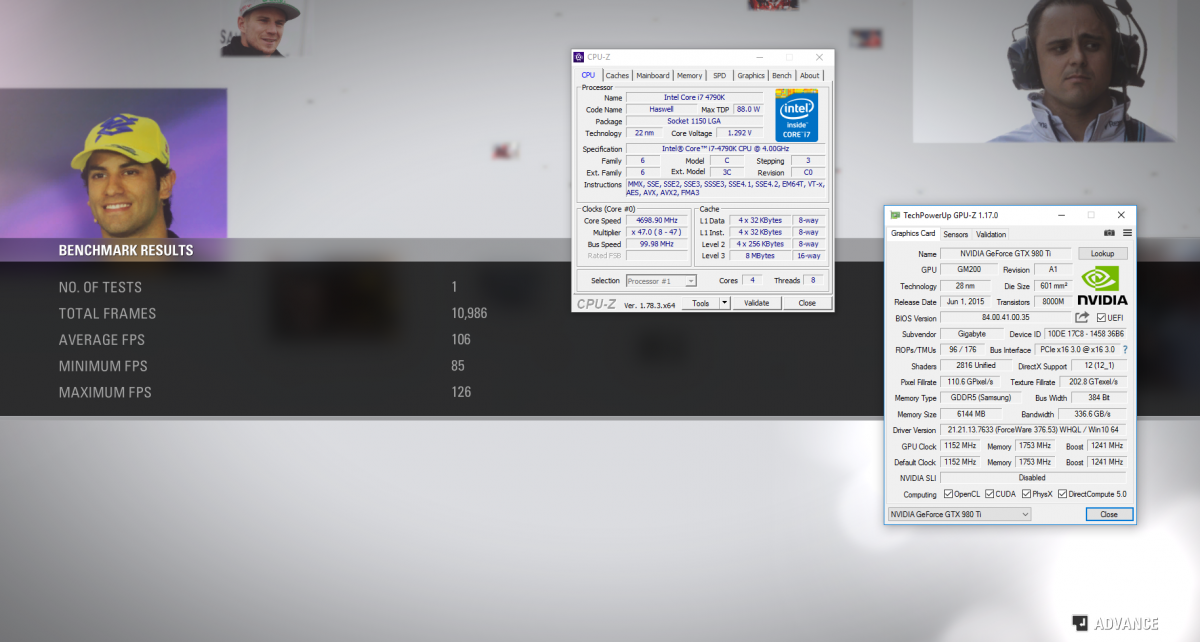Click the Driver Version field in GPU-Z
Image resolution: width=1200 pixels, height=642 pixels.
tap(1034, 430)
